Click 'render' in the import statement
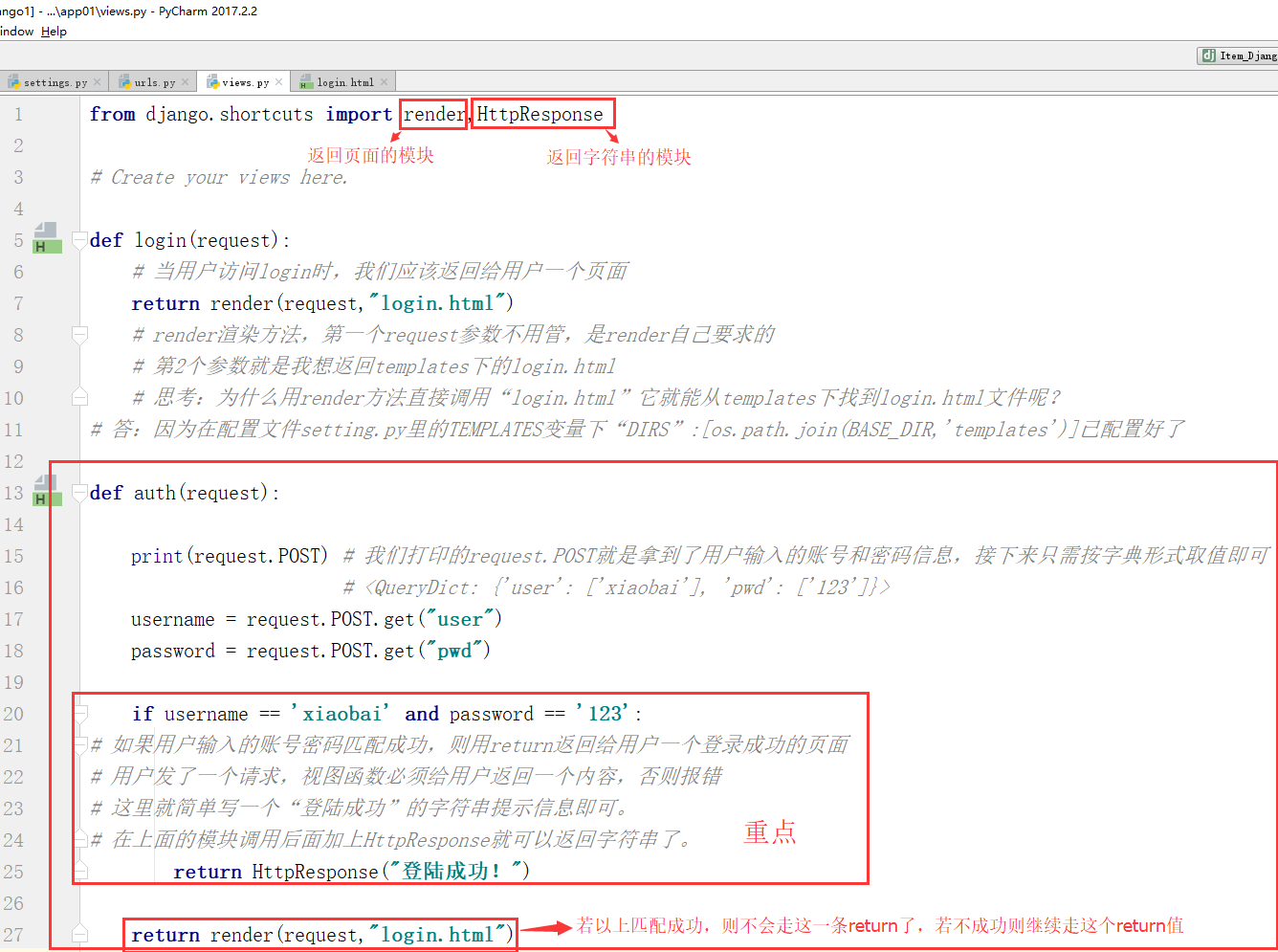 pos(435,114)
